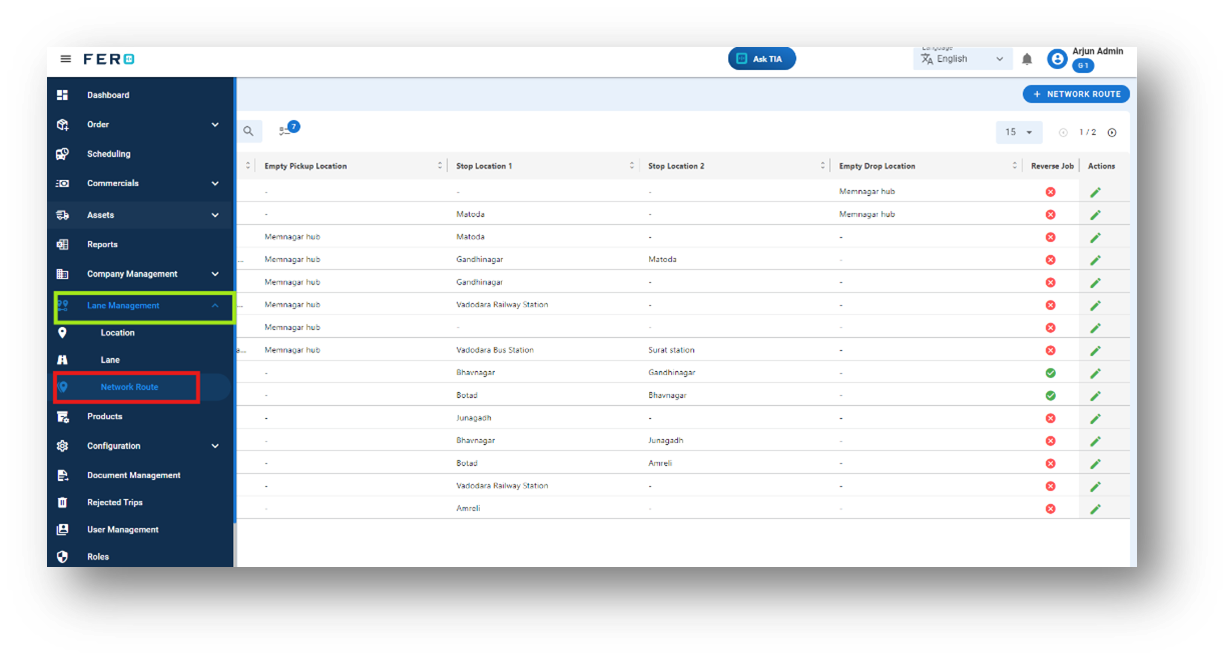This screenshot has height=662, width=1232.
Task: Click the + NETWORK ROUTE button
Action: 1076,94
